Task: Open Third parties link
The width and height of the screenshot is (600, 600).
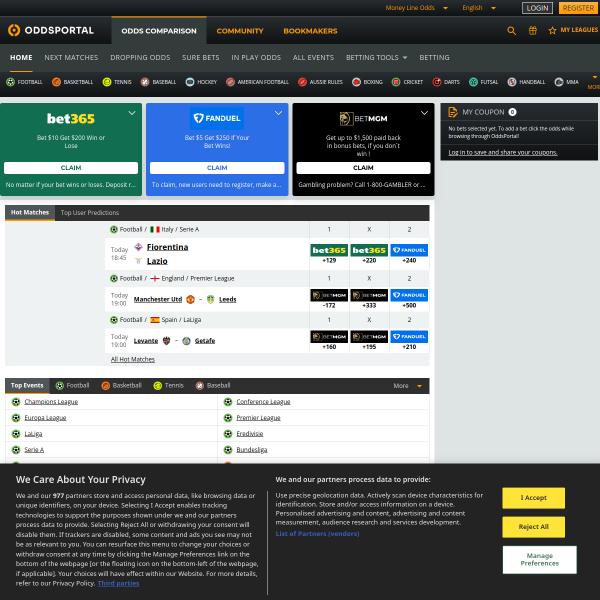Action: 118,584
